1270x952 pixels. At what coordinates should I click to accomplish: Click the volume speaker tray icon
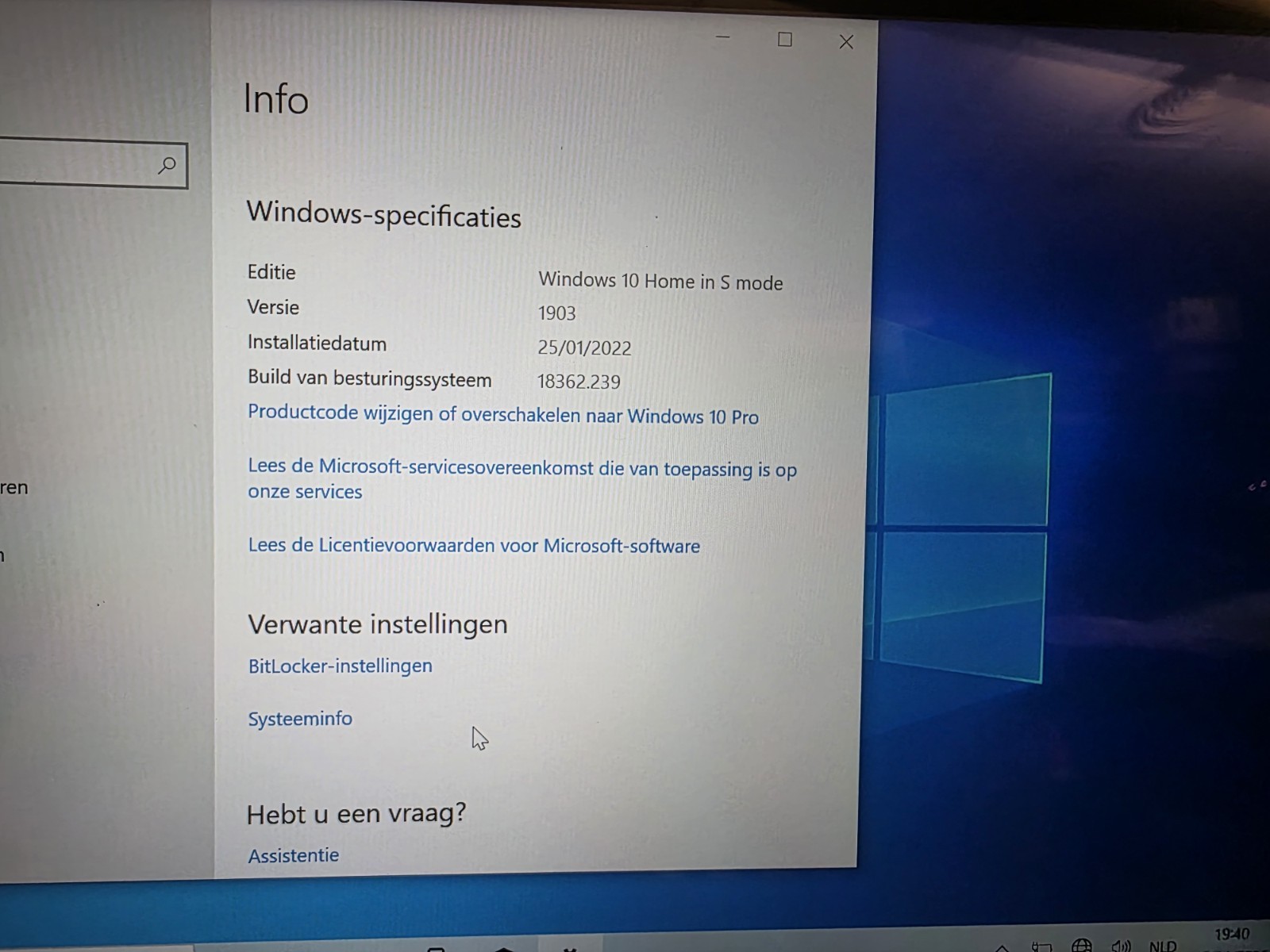click(x=1121, y=946)
